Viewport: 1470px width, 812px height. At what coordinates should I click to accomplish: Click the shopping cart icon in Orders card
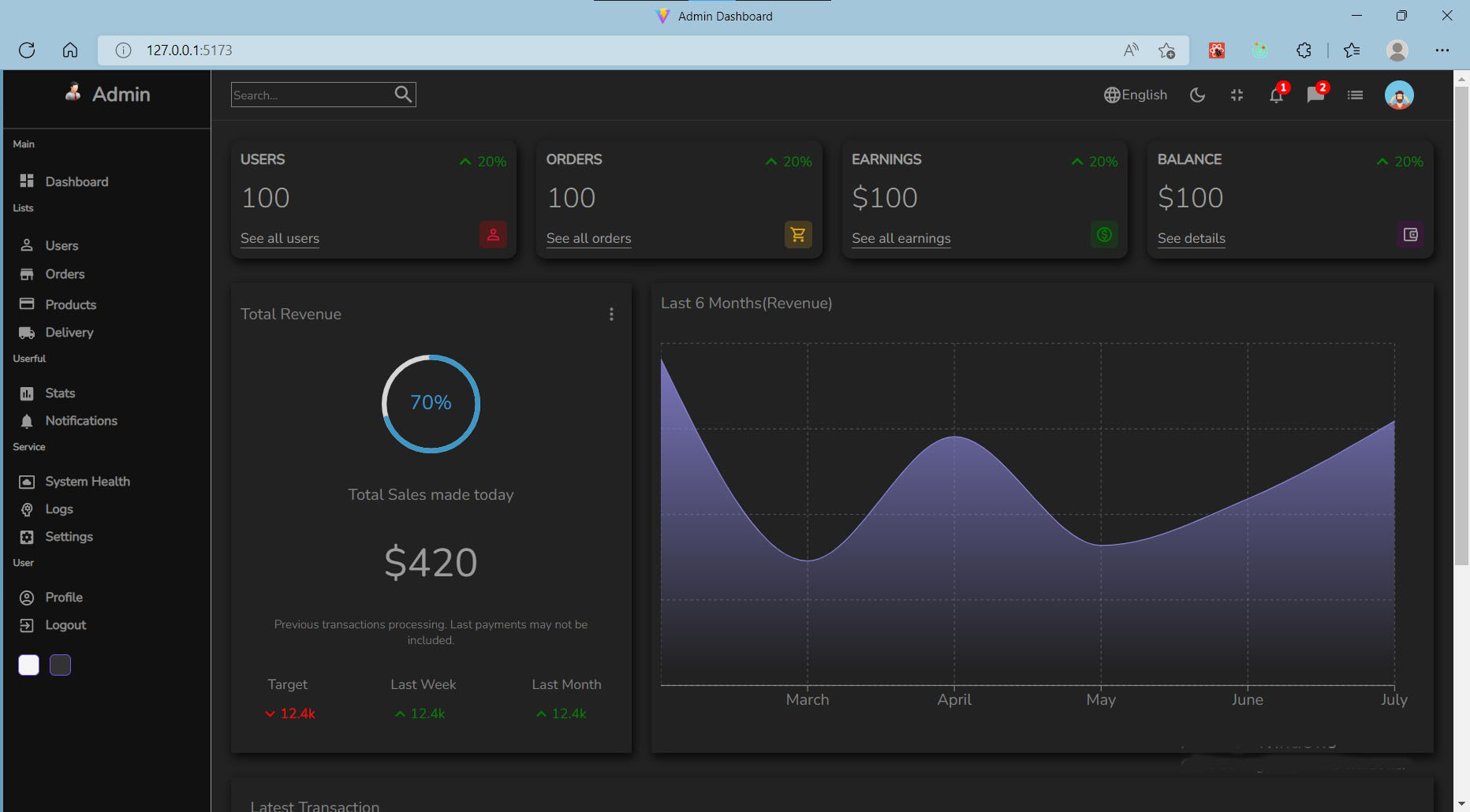798,234
